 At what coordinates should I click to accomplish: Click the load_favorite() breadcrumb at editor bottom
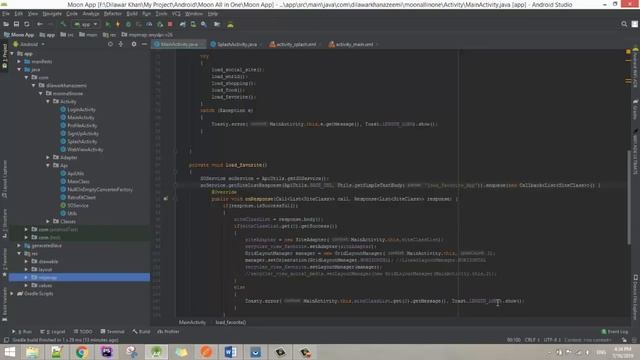[x=231, y=322]
